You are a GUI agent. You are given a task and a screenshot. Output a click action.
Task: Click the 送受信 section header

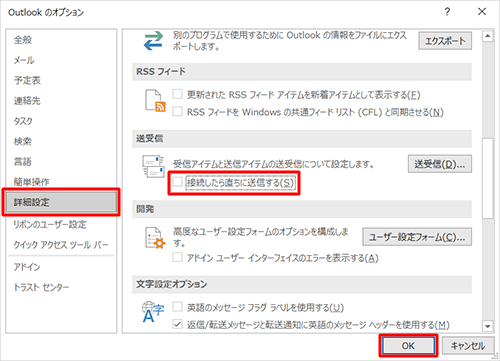302,138
